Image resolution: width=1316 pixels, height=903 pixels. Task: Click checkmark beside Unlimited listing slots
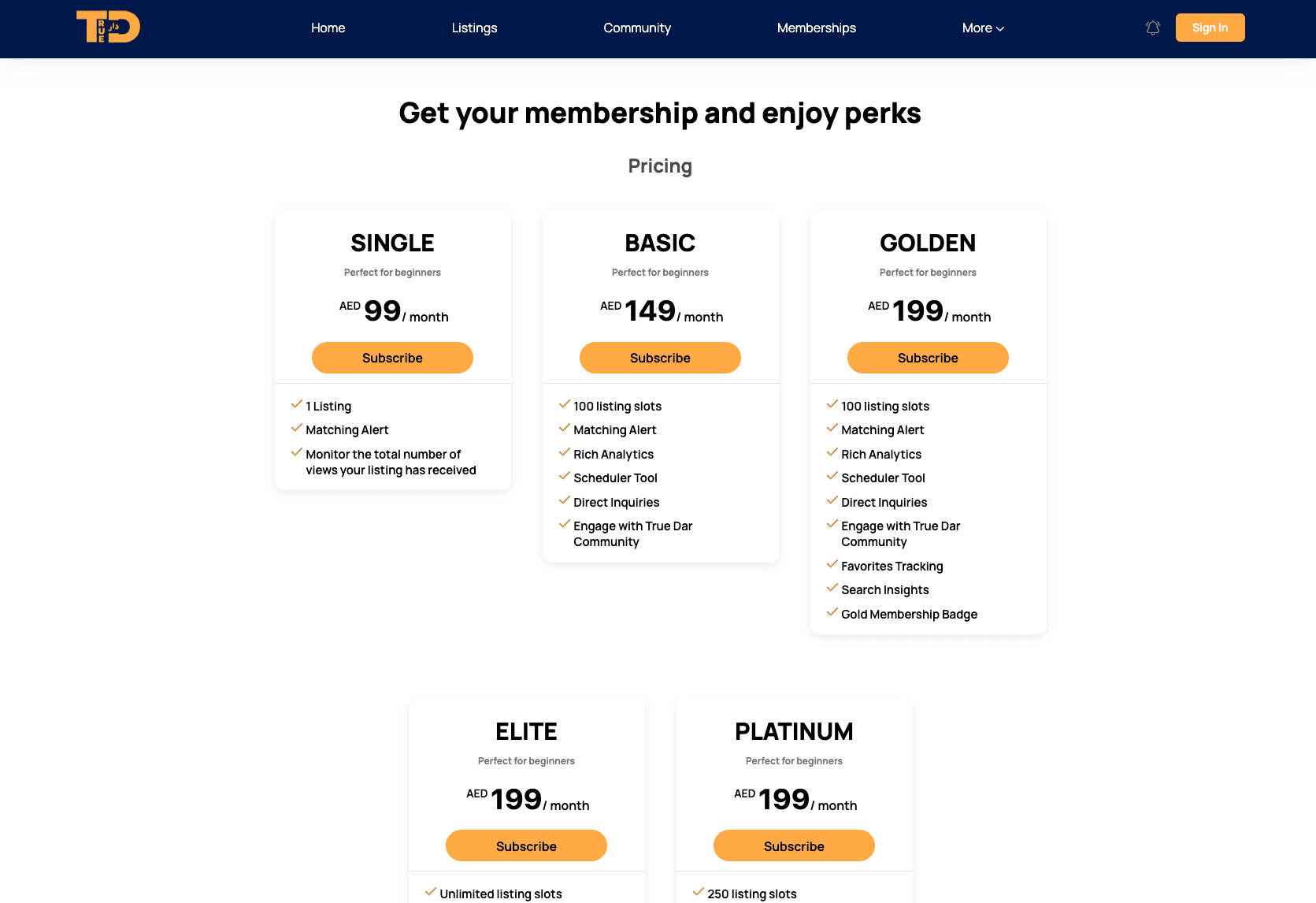tap(431, 892)
